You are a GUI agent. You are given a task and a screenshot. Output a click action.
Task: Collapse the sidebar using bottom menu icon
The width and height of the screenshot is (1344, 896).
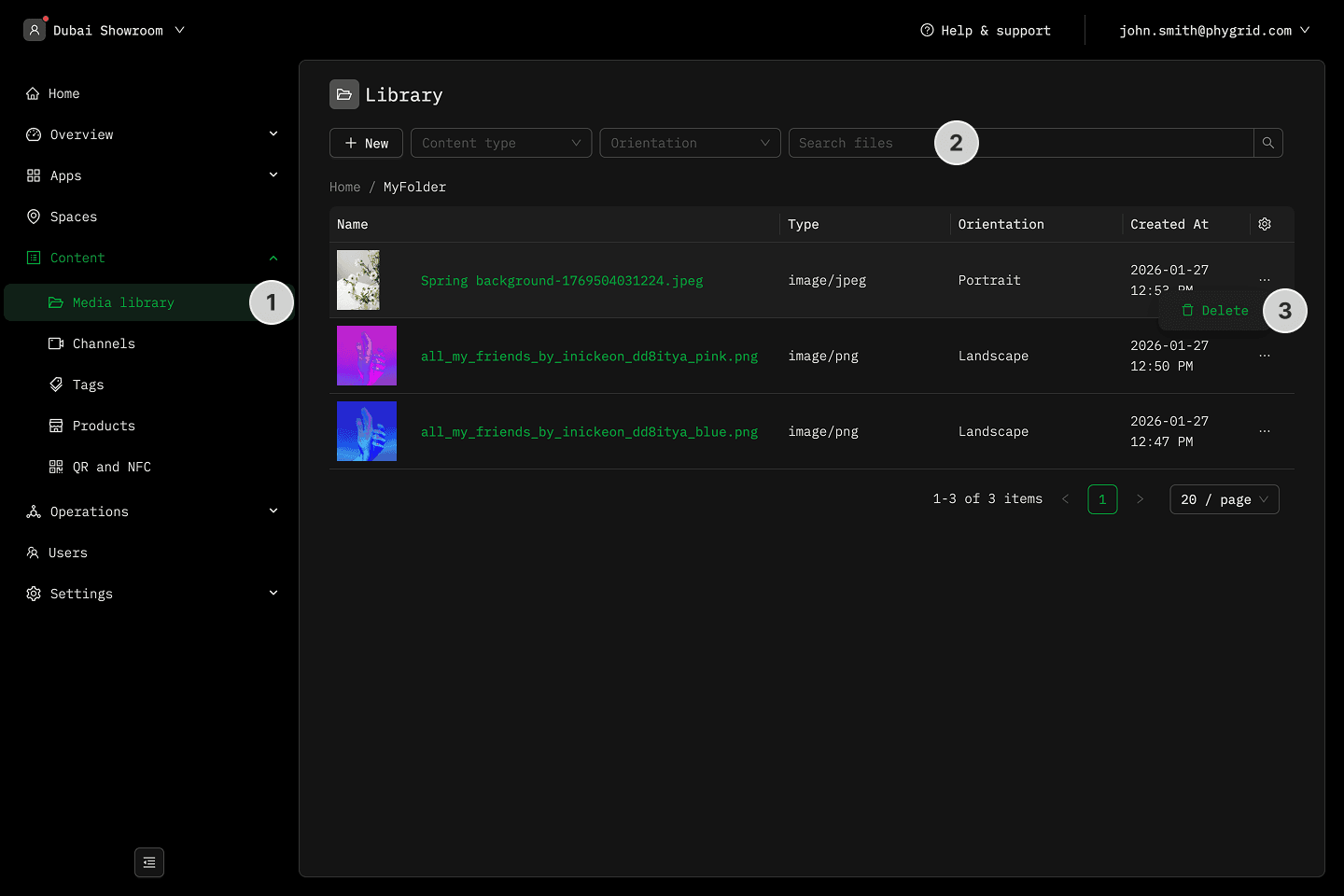[149, 862]
